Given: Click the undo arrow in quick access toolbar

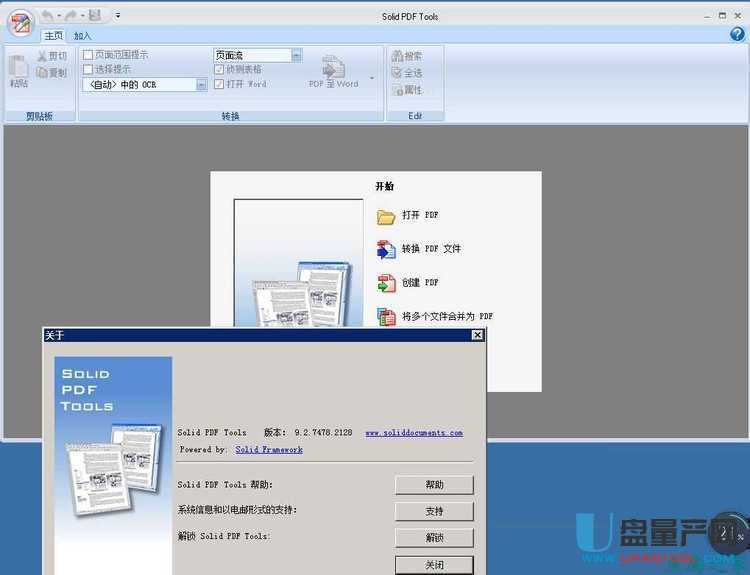Looking at the screenshot, I should coord(47,16).
